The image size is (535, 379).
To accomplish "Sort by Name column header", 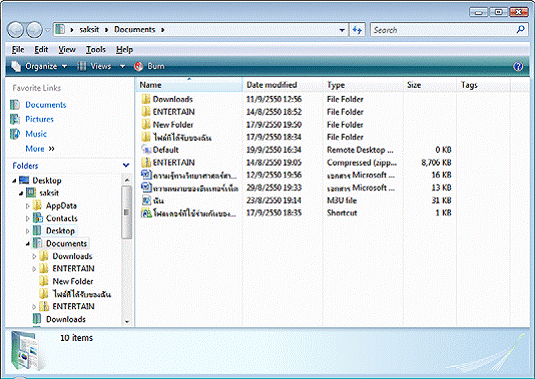I will coord(189,85).
